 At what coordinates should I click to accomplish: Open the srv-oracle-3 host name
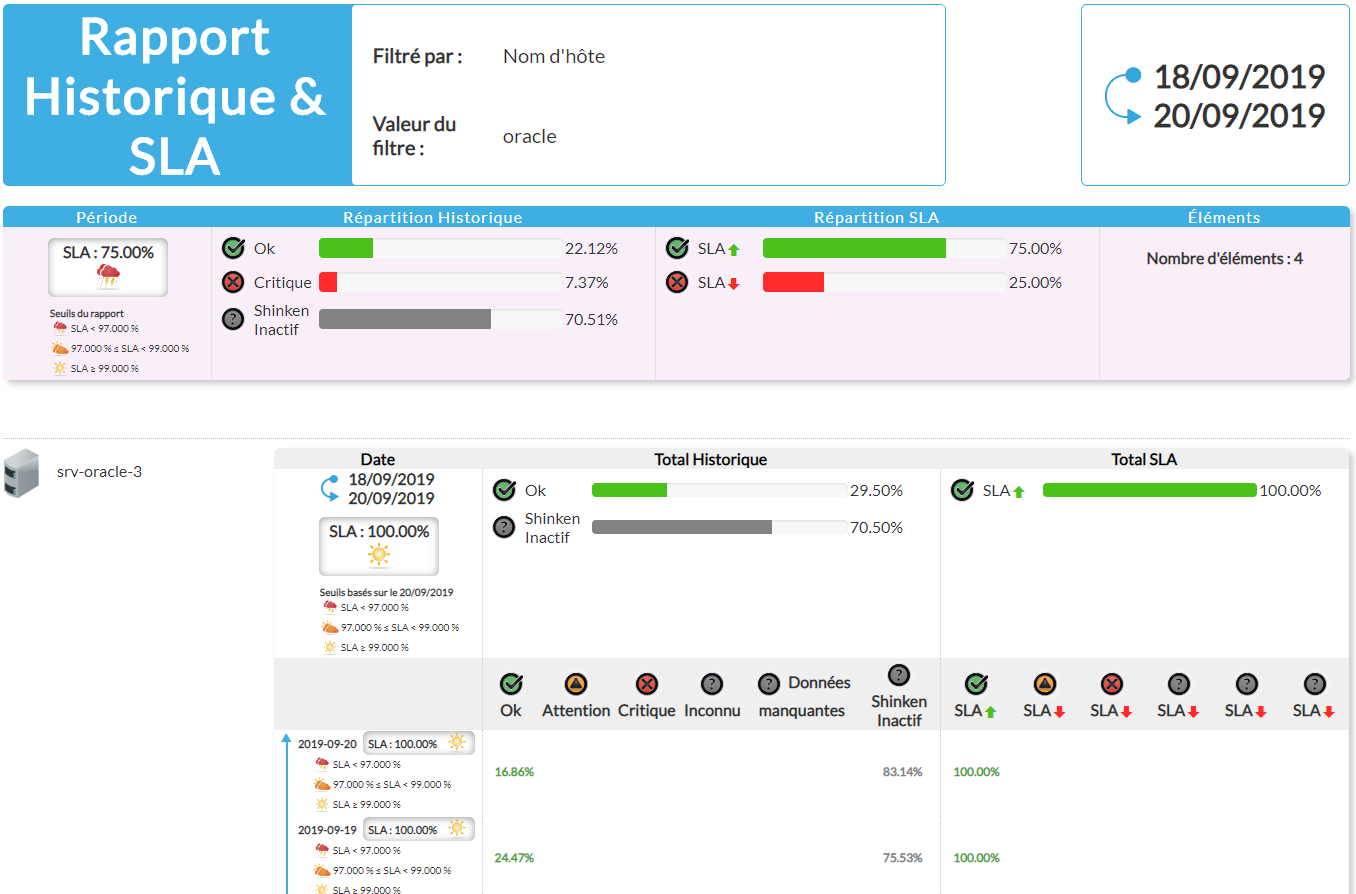[x=99, y=471]
